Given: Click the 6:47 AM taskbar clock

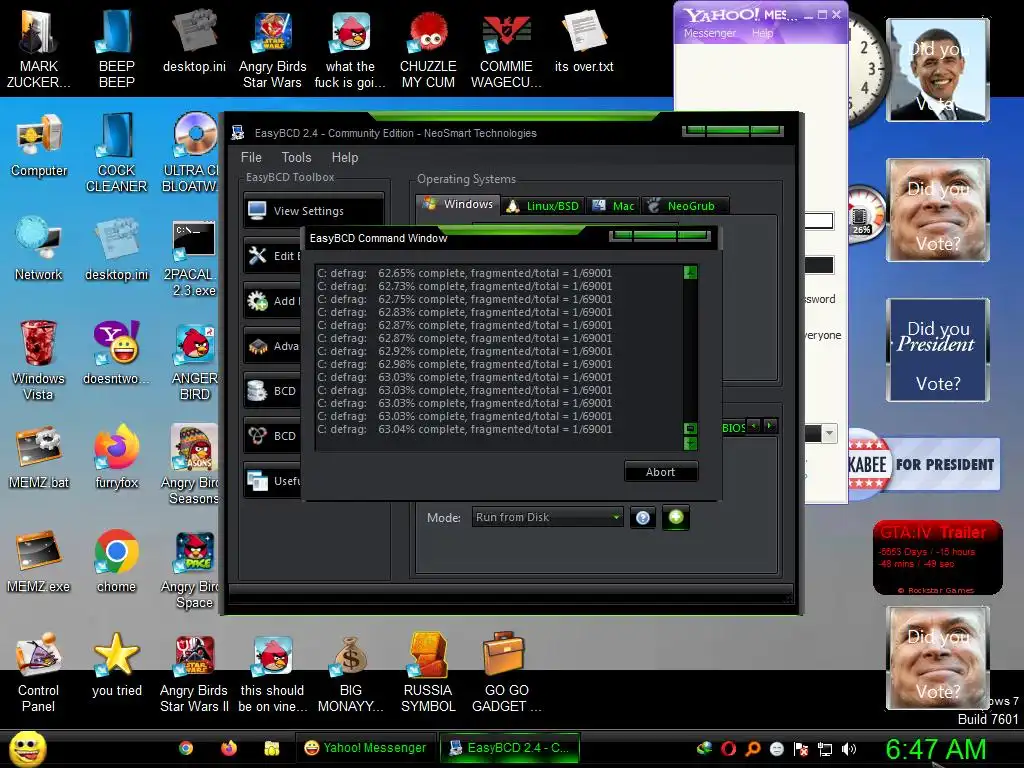Looking at the screenshot, I should [x=936, y=749].
